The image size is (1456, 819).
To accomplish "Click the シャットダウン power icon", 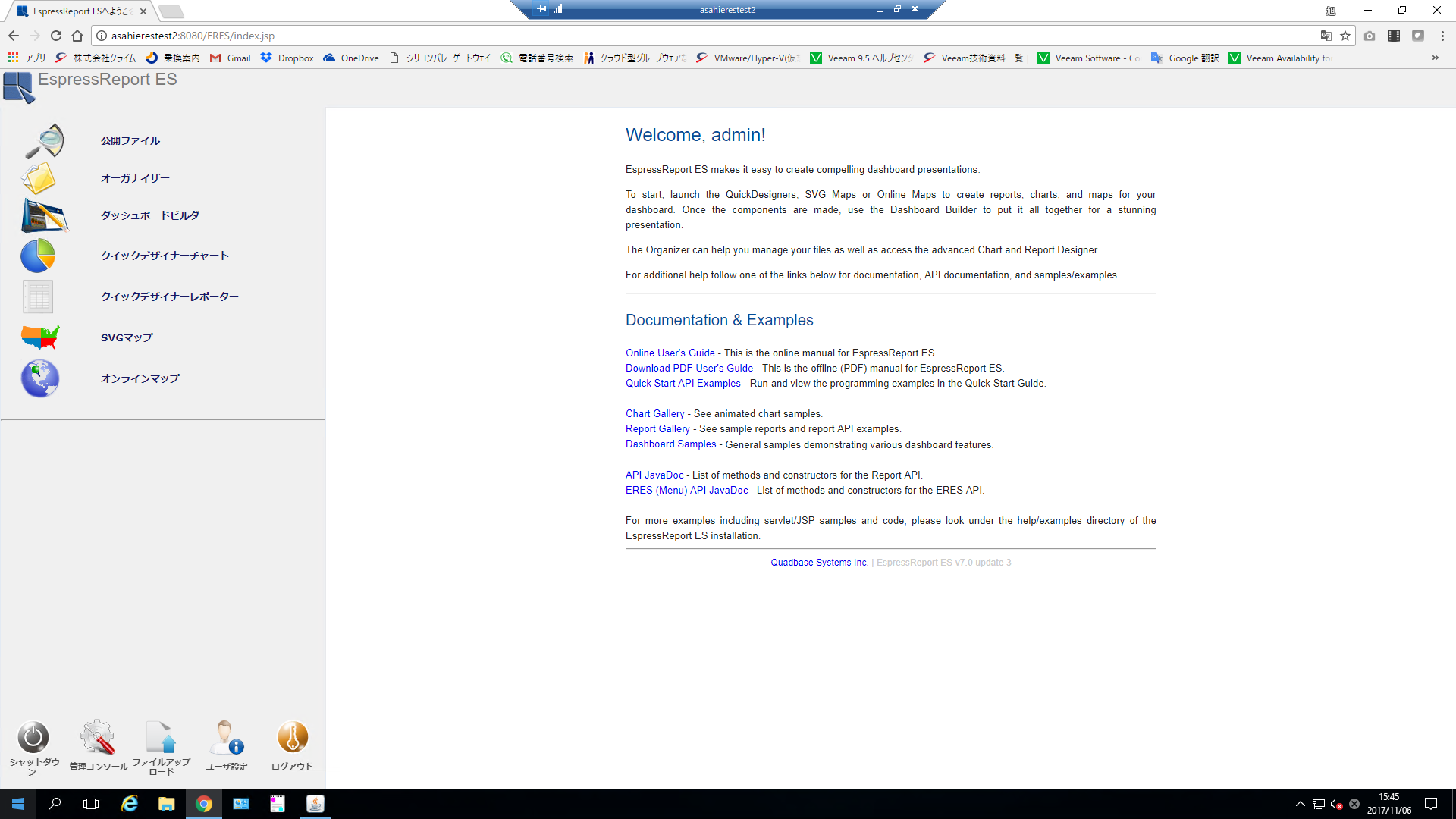I will 33,737.
